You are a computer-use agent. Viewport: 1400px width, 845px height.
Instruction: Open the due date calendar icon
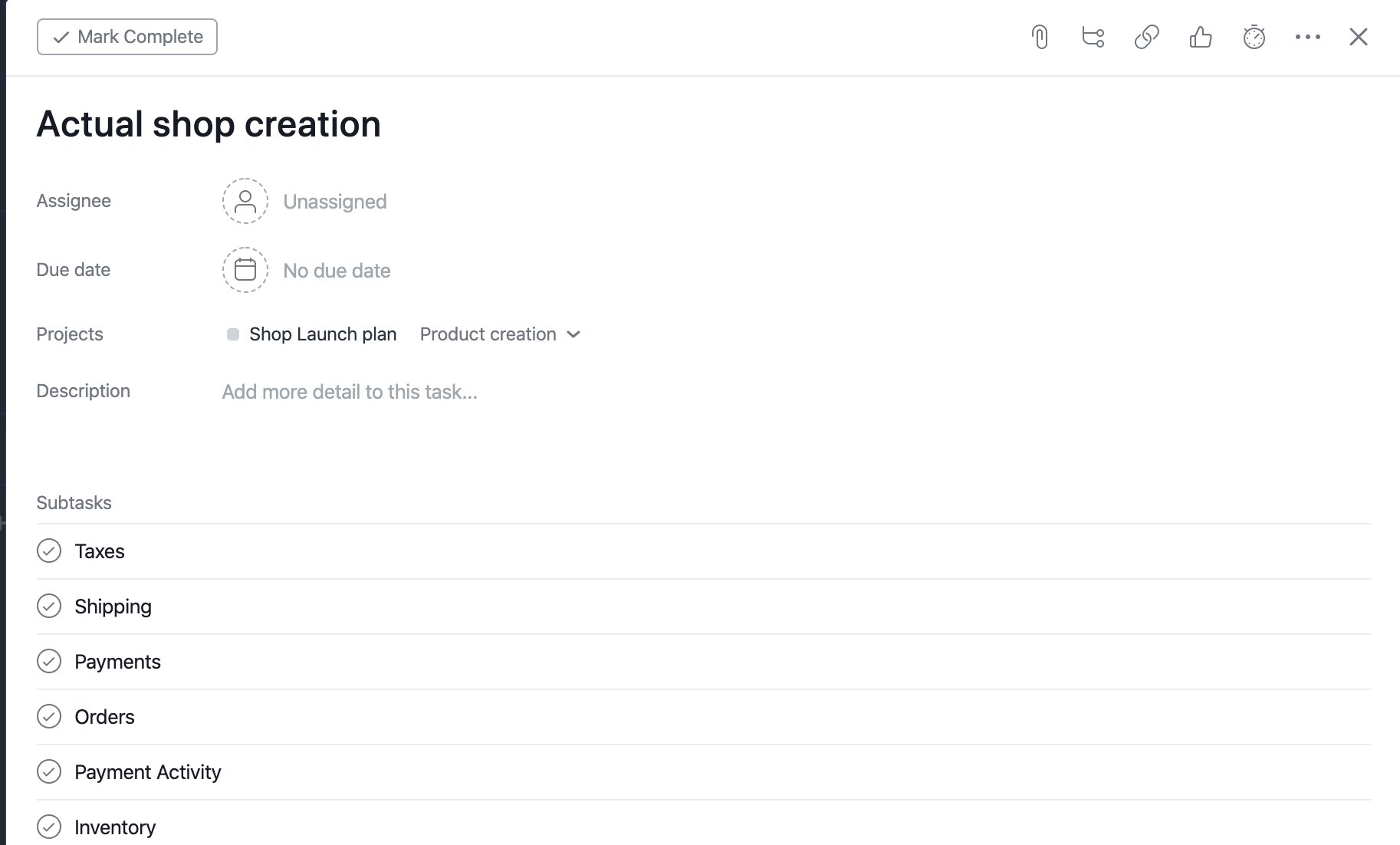245,270
